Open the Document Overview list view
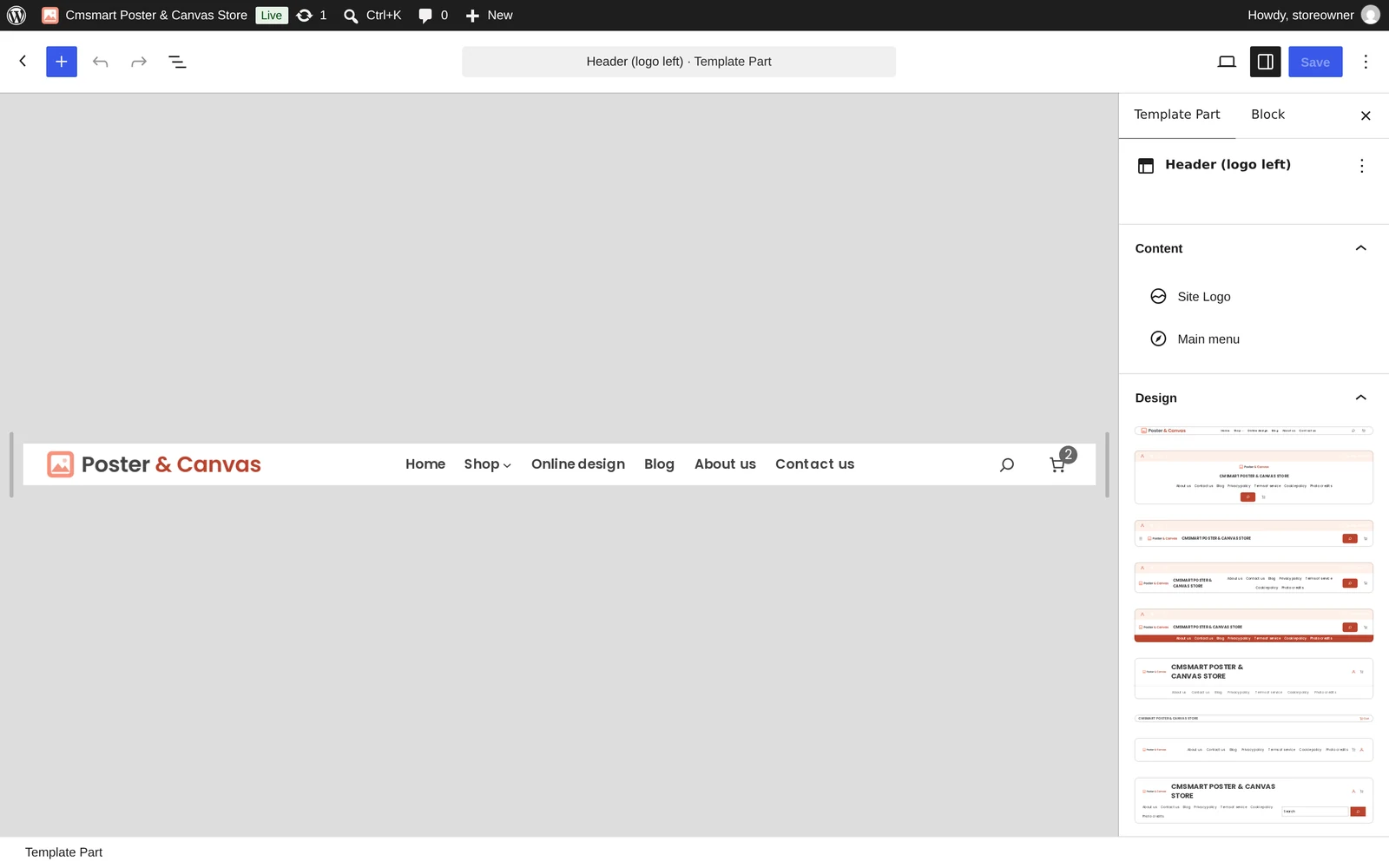 [177, 62]
